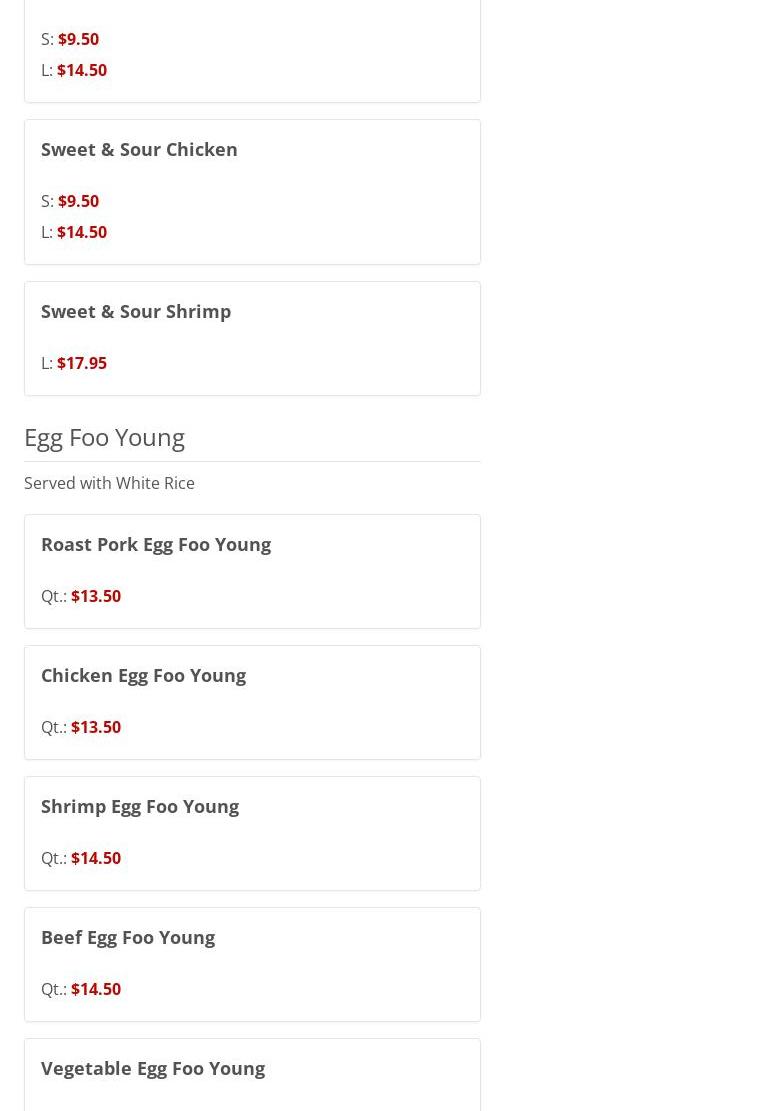Select Beef Egg Foo Young $14.50 price

click(x=96, y=989)
